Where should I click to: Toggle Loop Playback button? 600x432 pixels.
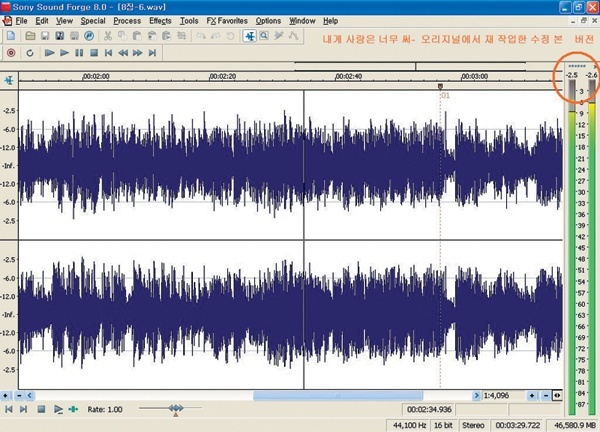tap(29, 52)
